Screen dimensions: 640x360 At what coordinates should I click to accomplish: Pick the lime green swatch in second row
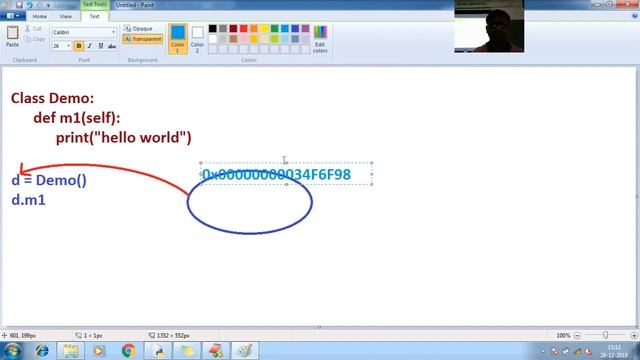click(275, 39)
